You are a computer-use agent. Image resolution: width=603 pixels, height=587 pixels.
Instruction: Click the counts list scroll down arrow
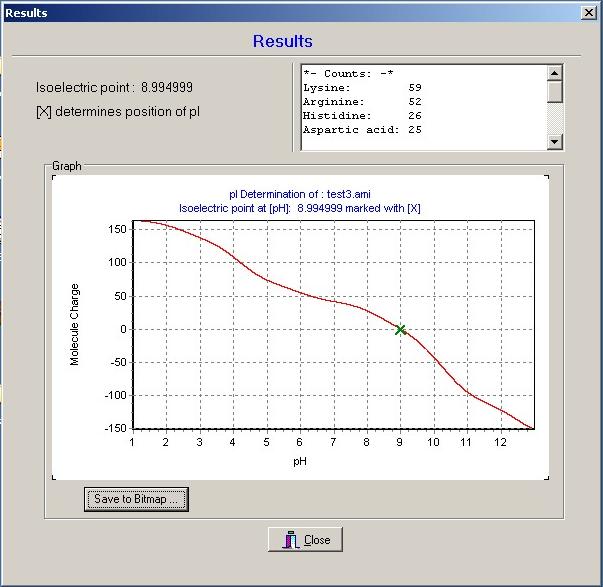tap(554, 142)
